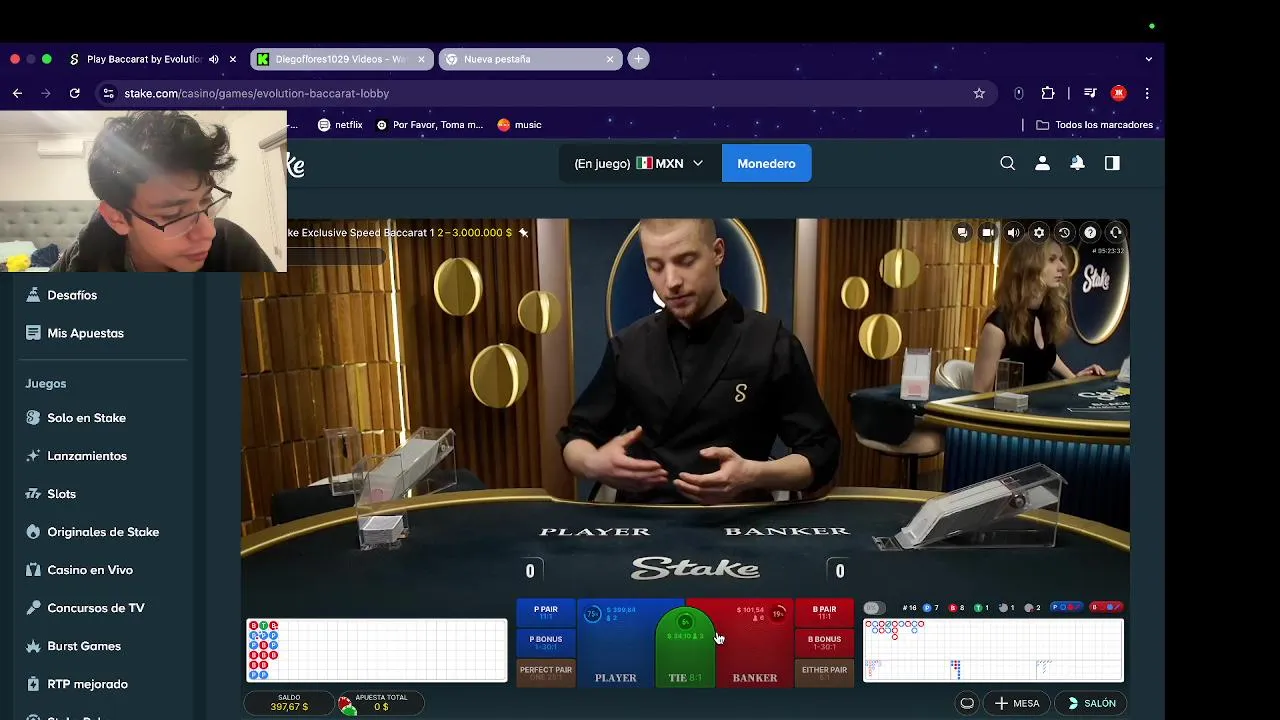Open Mis Apuestas in sidebar

coord(85,333)
